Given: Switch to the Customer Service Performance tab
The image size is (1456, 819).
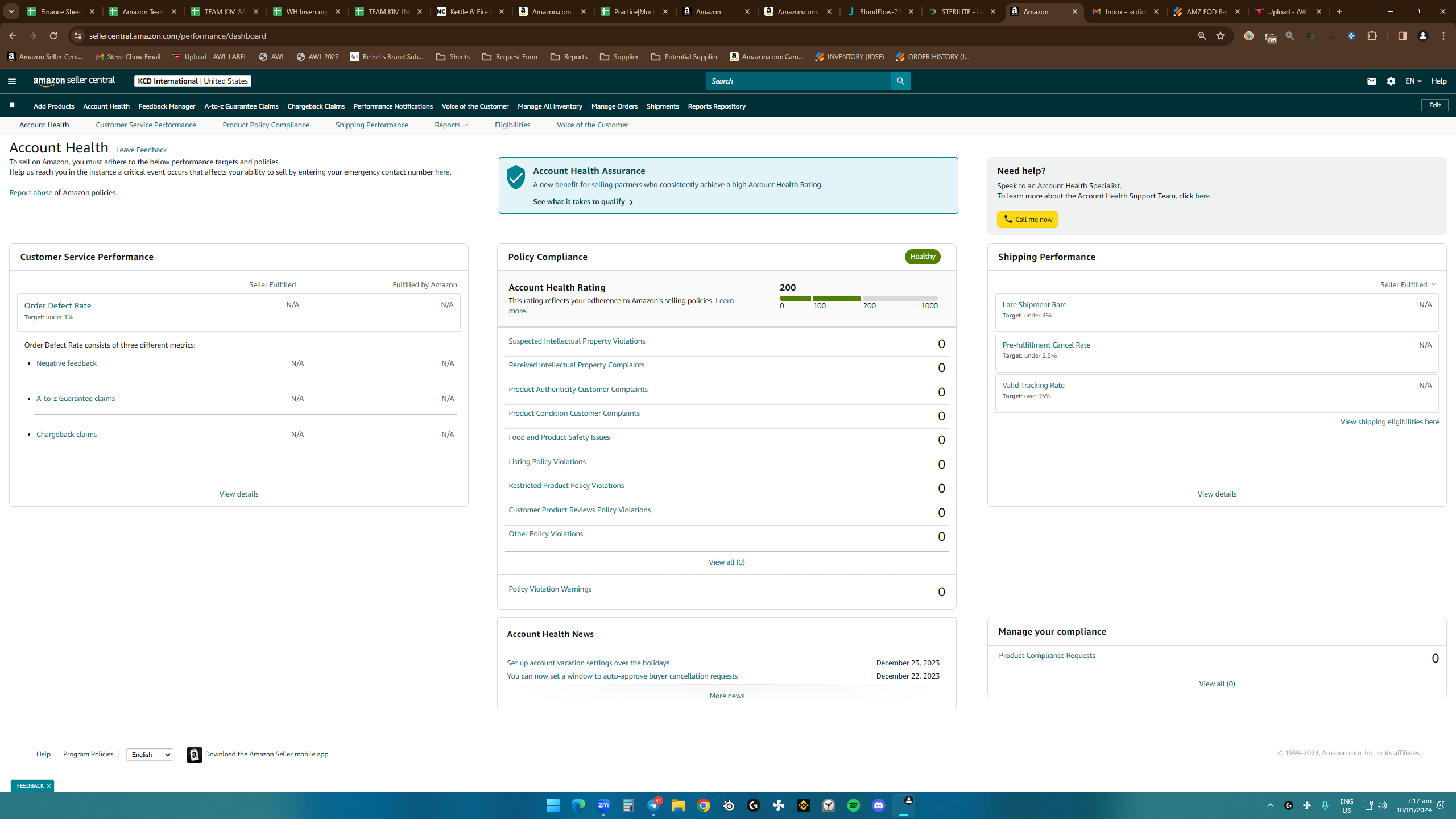Looking at the screenshot, I should pos(146,125).
